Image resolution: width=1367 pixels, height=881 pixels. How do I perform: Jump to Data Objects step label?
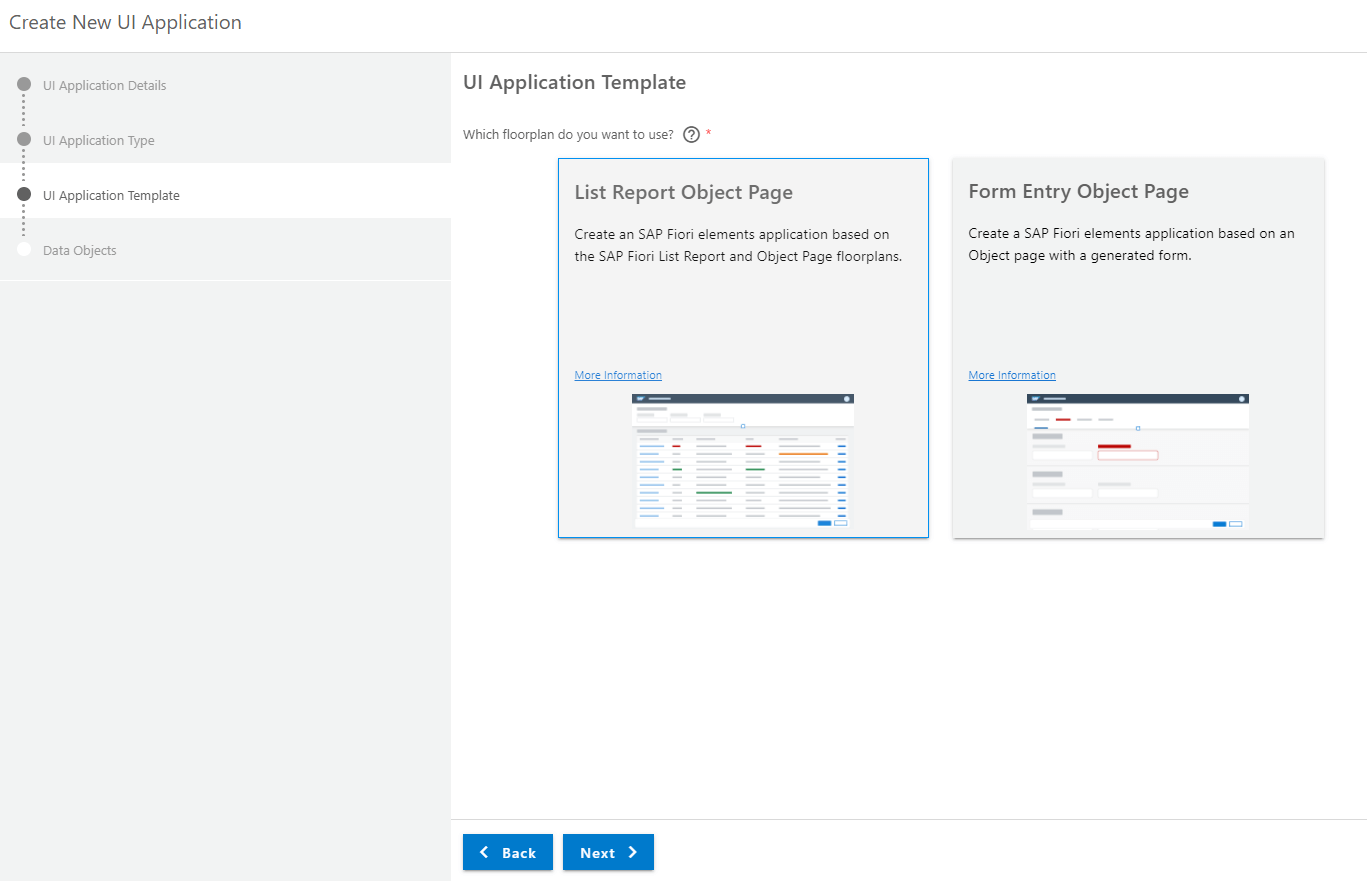(x=80, y=250)
